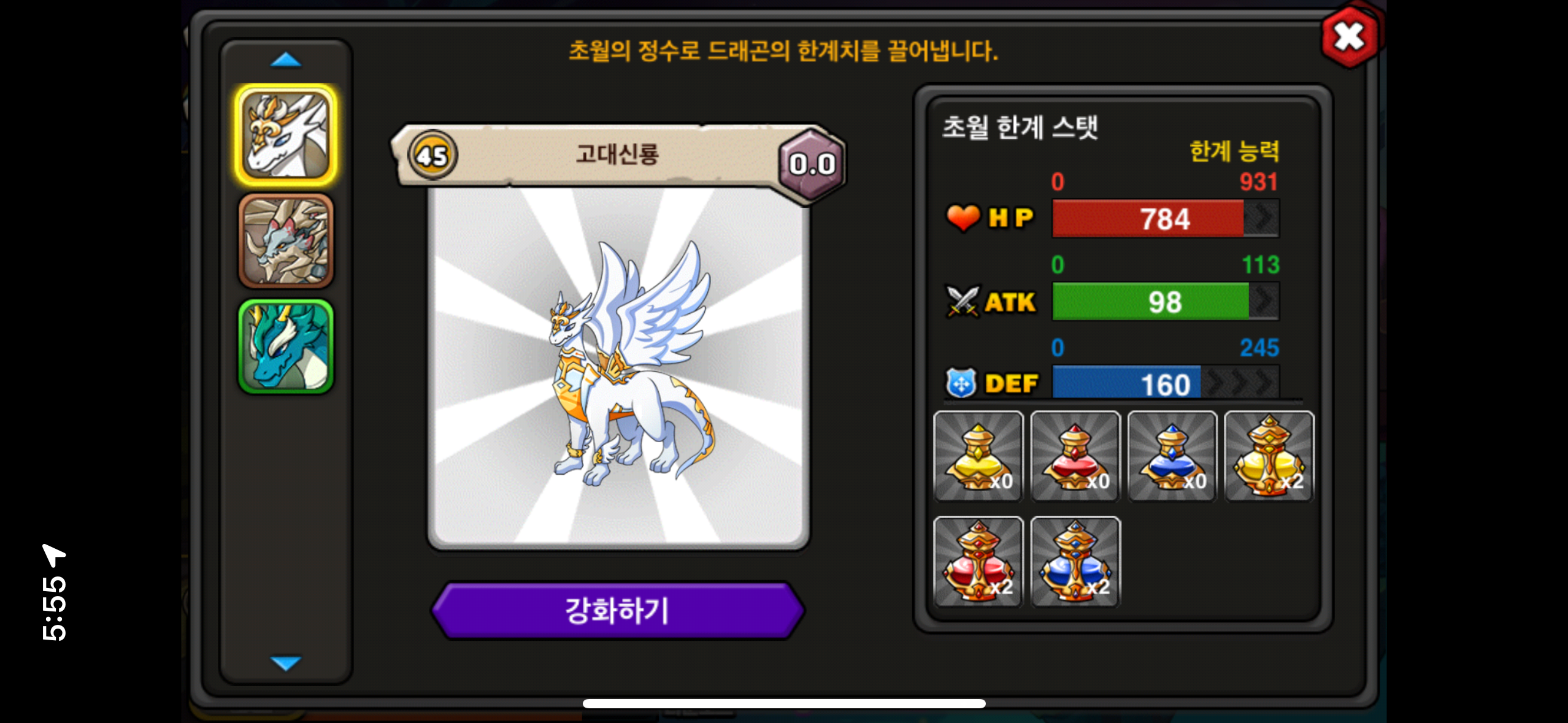
Task: Select the small red essence potion x0
Action: tap(1075, 456)
